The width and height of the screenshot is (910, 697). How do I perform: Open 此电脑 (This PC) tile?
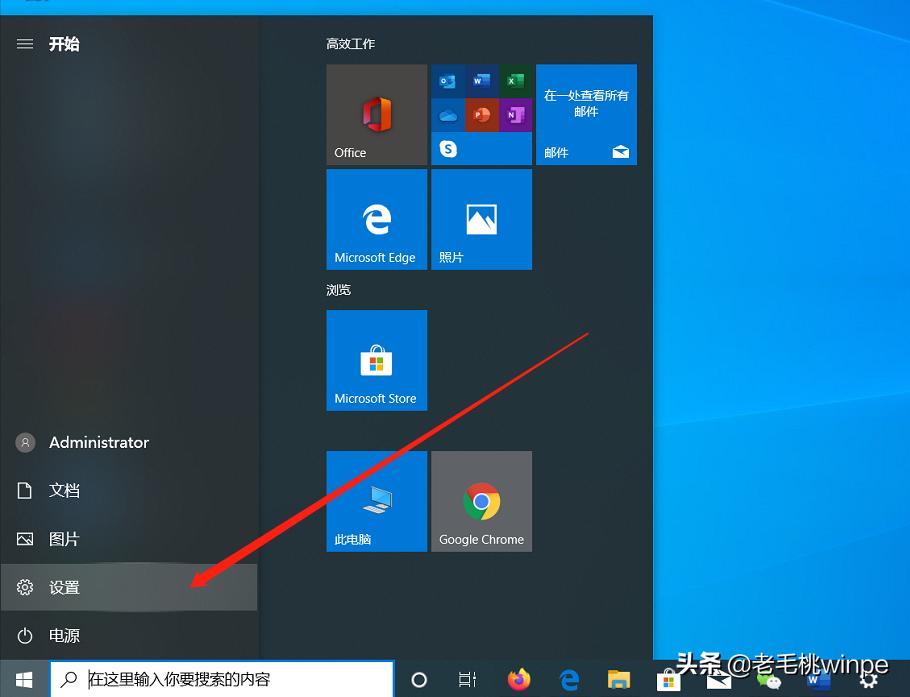(376, 501)
